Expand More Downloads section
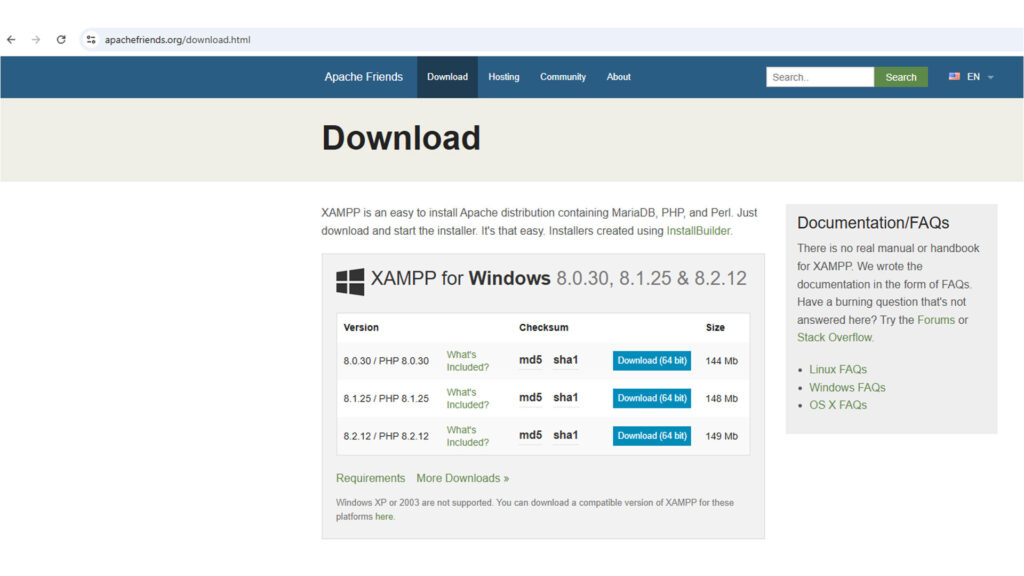Screen dimensions: 1024x576 click(462, 478)
